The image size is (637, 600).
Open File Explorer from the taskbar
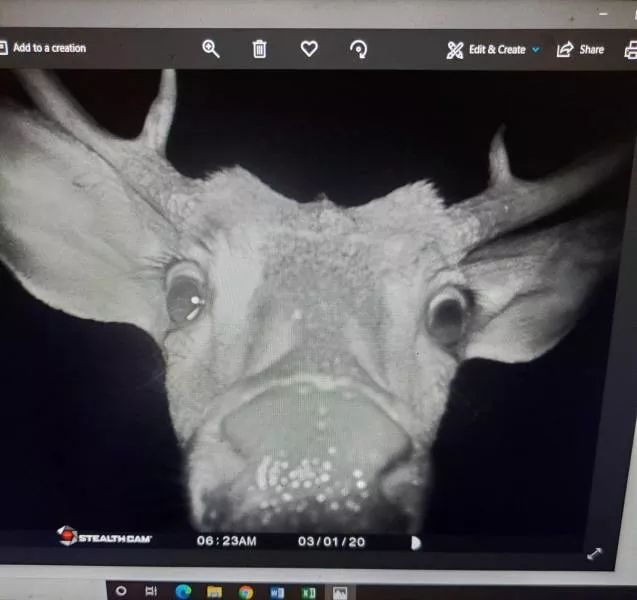[x=214, y=592]
